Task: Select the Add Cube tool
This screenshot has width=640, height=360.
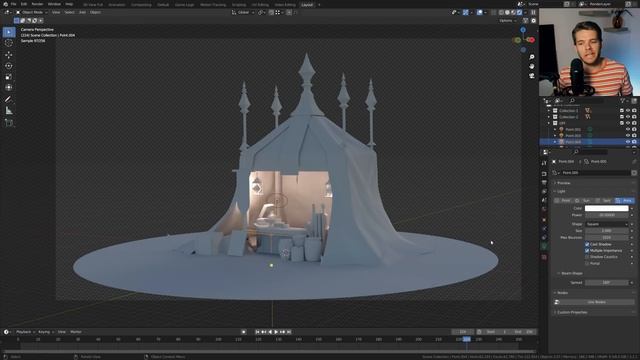Action: pyautogui.click(x=9, y=122)
